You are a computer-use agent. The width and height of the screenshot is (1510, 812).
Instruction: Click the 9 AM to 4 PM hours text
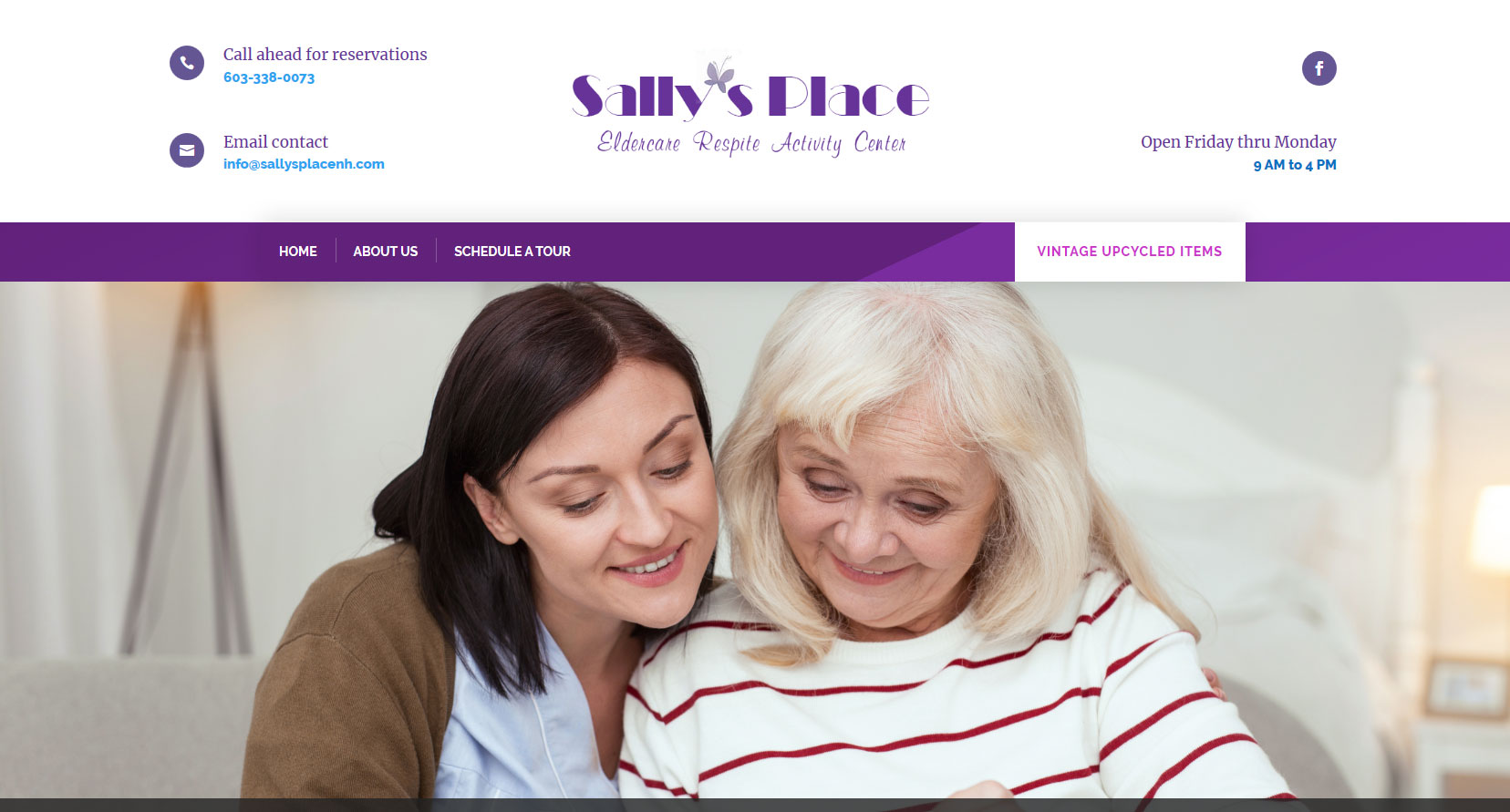[1295, 165]
